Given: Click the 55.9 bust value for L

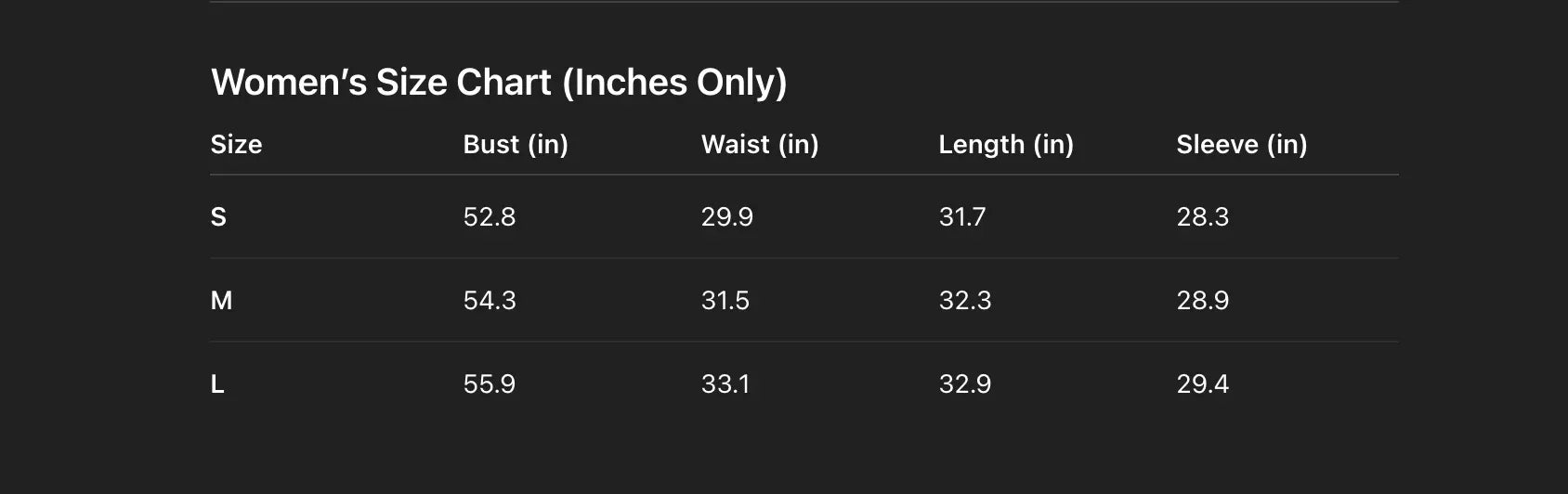Looking at the screenshot, I should (x=490, y=384).
